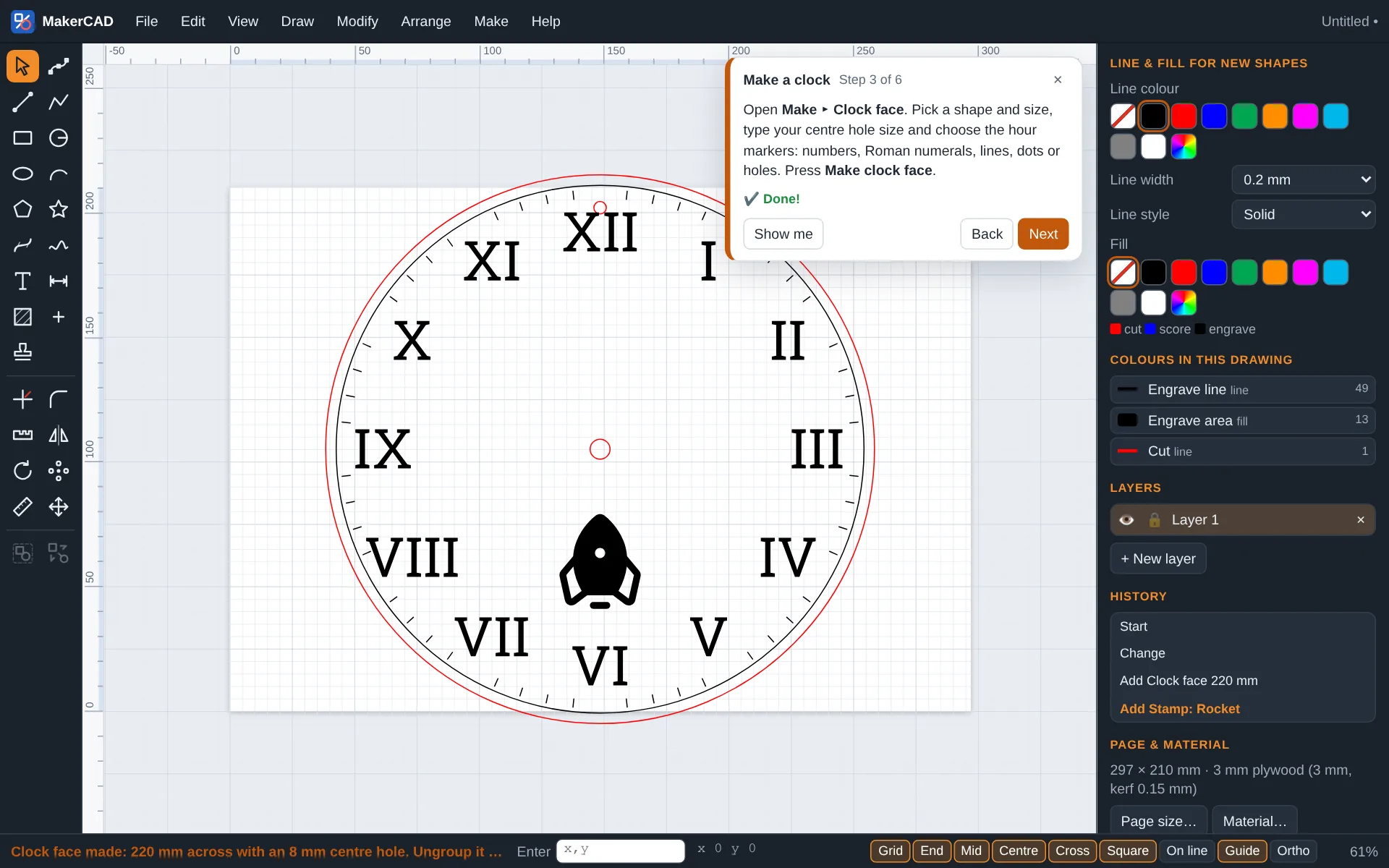Toggle Layer 1 visibility eye

1126,520
